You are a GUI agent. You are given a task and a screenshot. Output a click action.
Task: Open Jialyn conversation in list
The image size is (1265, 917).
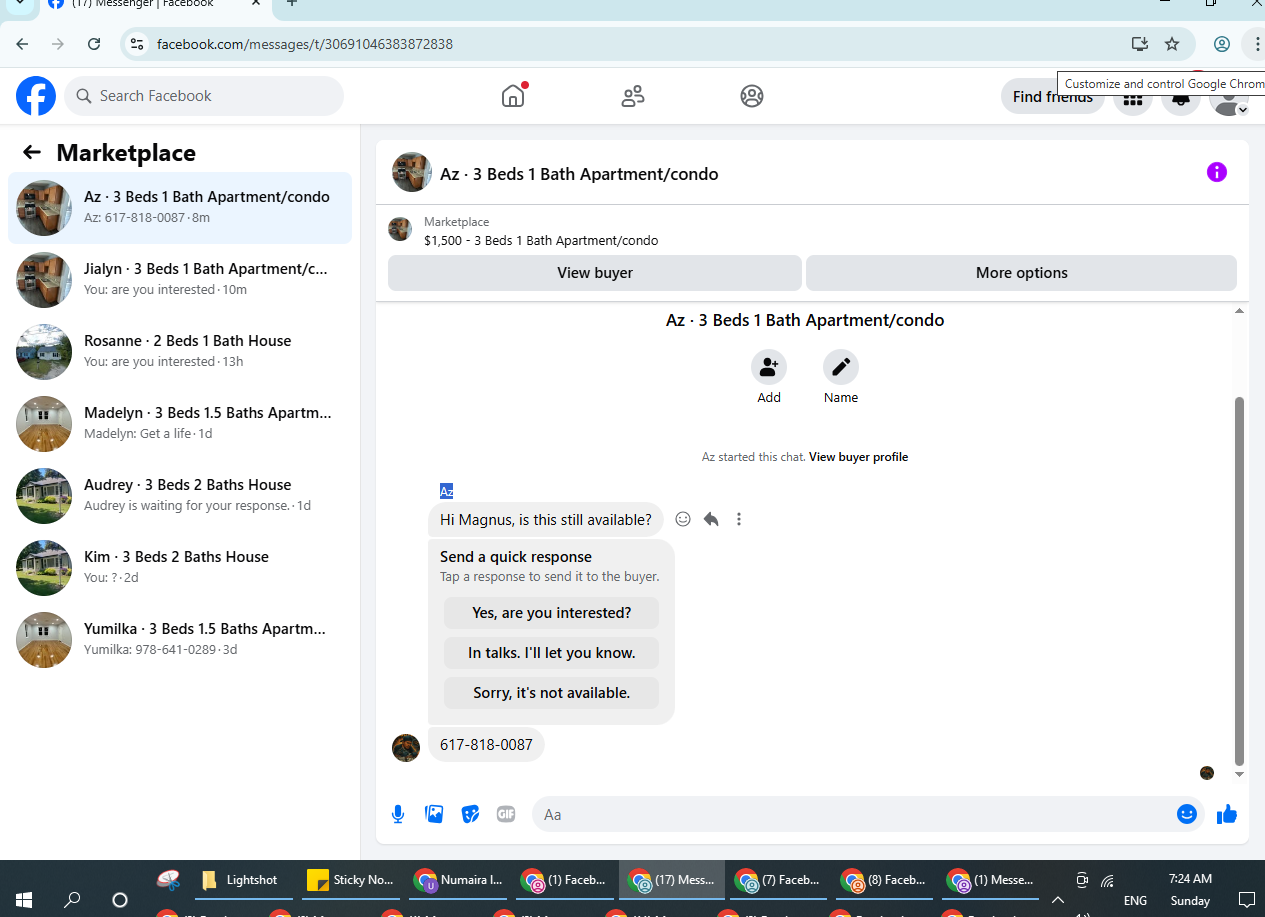pyautogui.click(x=180, y=280)
